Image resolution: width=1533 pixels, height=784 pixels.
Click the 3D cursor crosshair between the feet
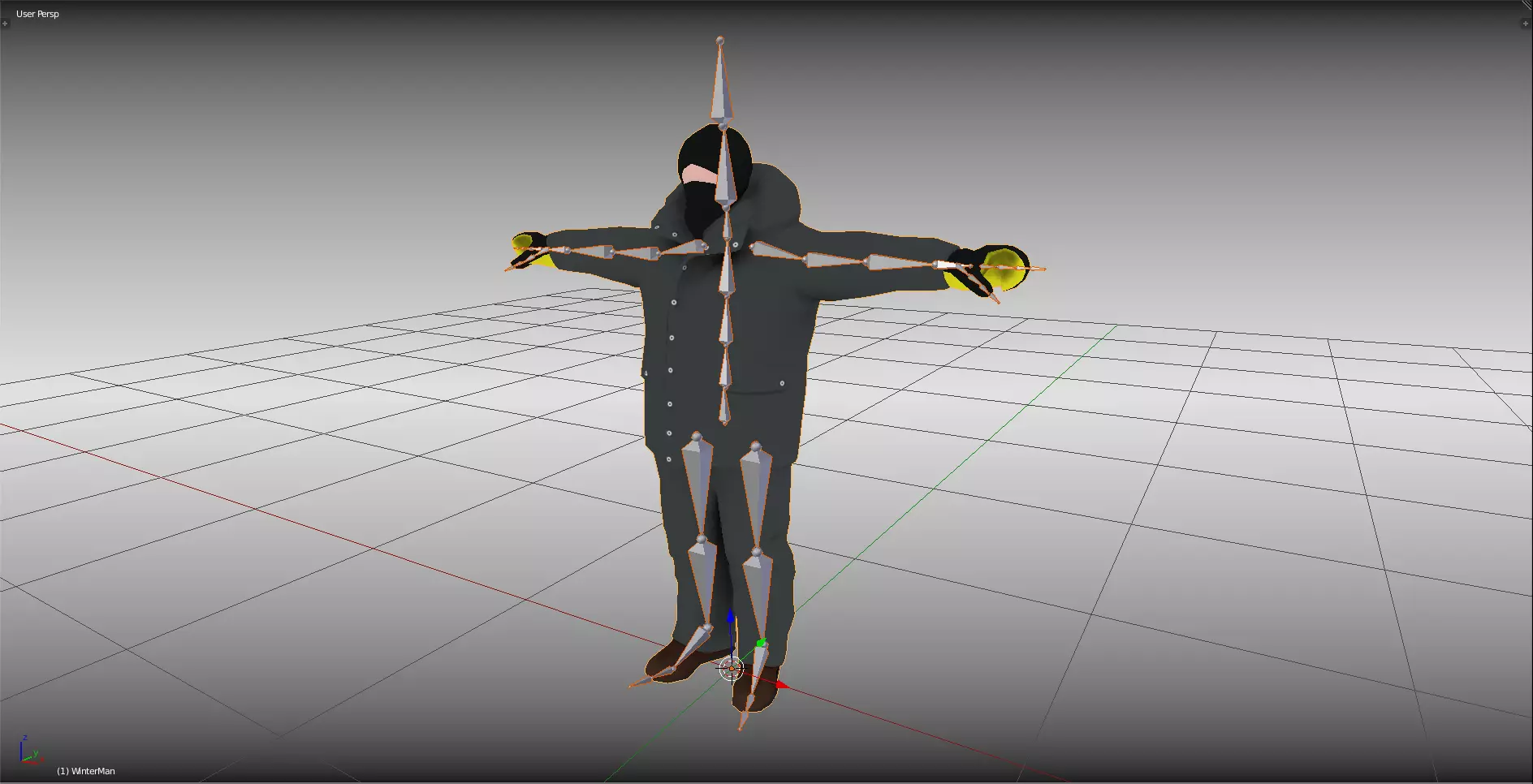coord(731,669)
